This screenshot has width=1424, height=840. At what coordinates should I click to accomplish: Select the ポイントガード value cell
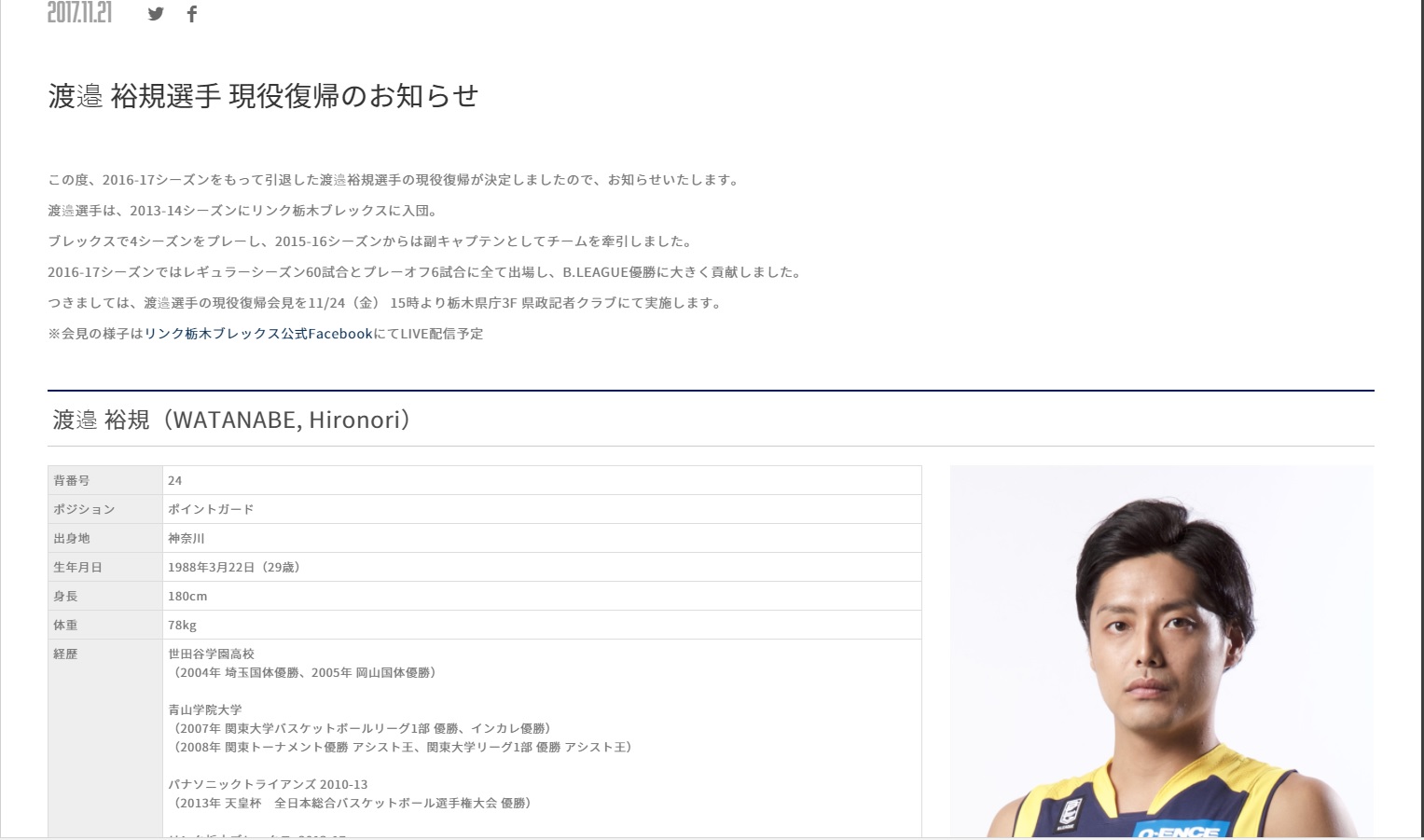pos(542,509)
